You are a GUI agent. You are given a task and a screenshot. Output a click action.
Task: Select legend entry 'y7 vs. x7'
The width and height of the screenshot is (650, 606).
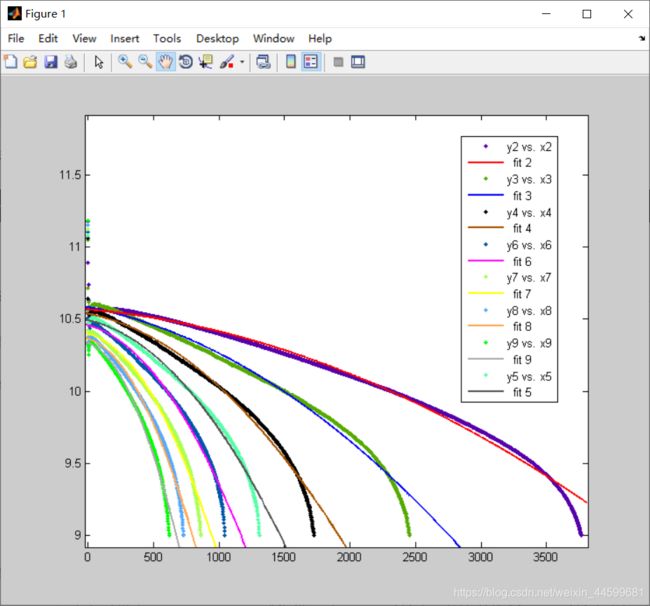tap(529, 277)
